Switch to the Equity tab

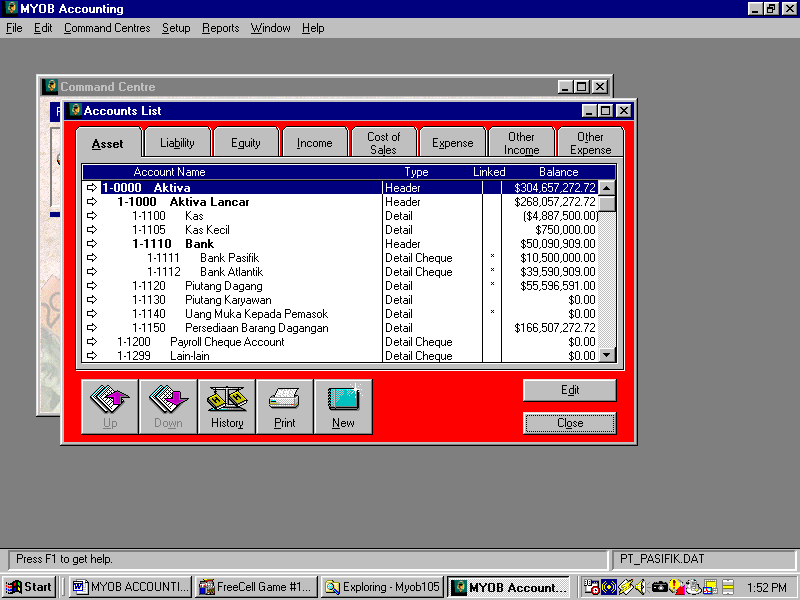click(246, 142)
